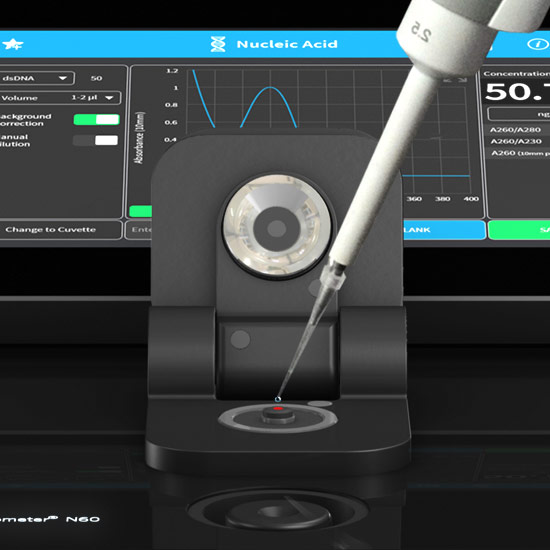Click the green bar below graph
The height and width of the screenshot is (550, 550).
coord(140,212)
